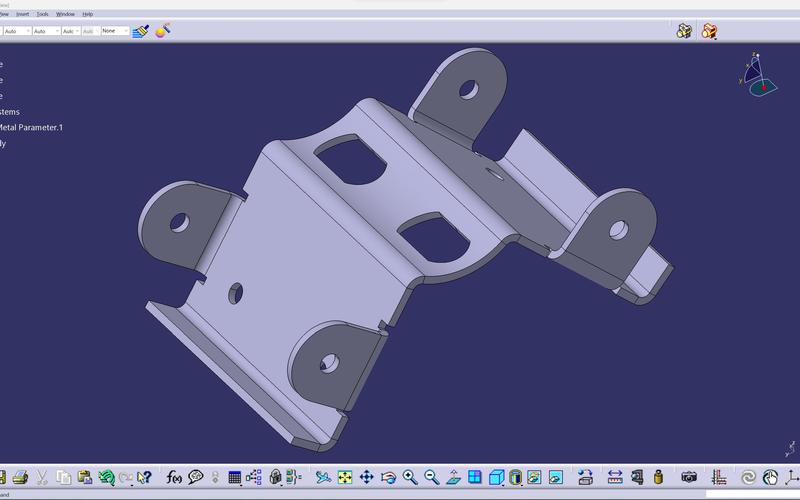This screenshot has height=500, width=800.
Task: Click the greyed spiral Update icon
Action: pos(748,478)
